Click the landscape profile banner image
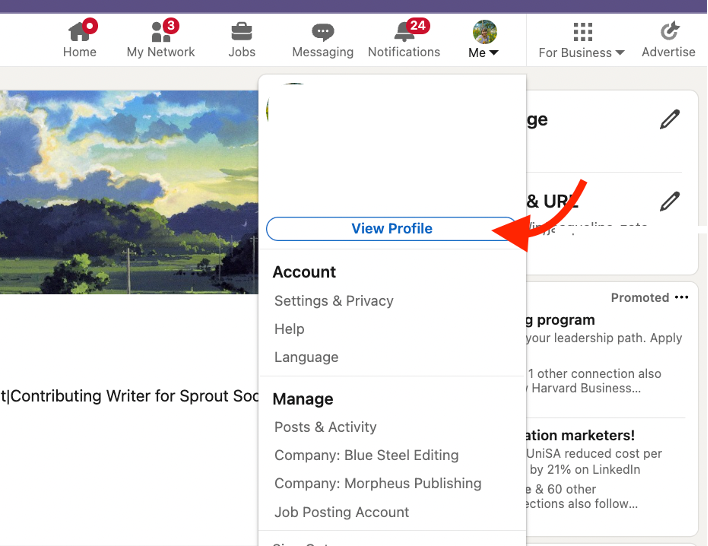 [x=129, y=192]
